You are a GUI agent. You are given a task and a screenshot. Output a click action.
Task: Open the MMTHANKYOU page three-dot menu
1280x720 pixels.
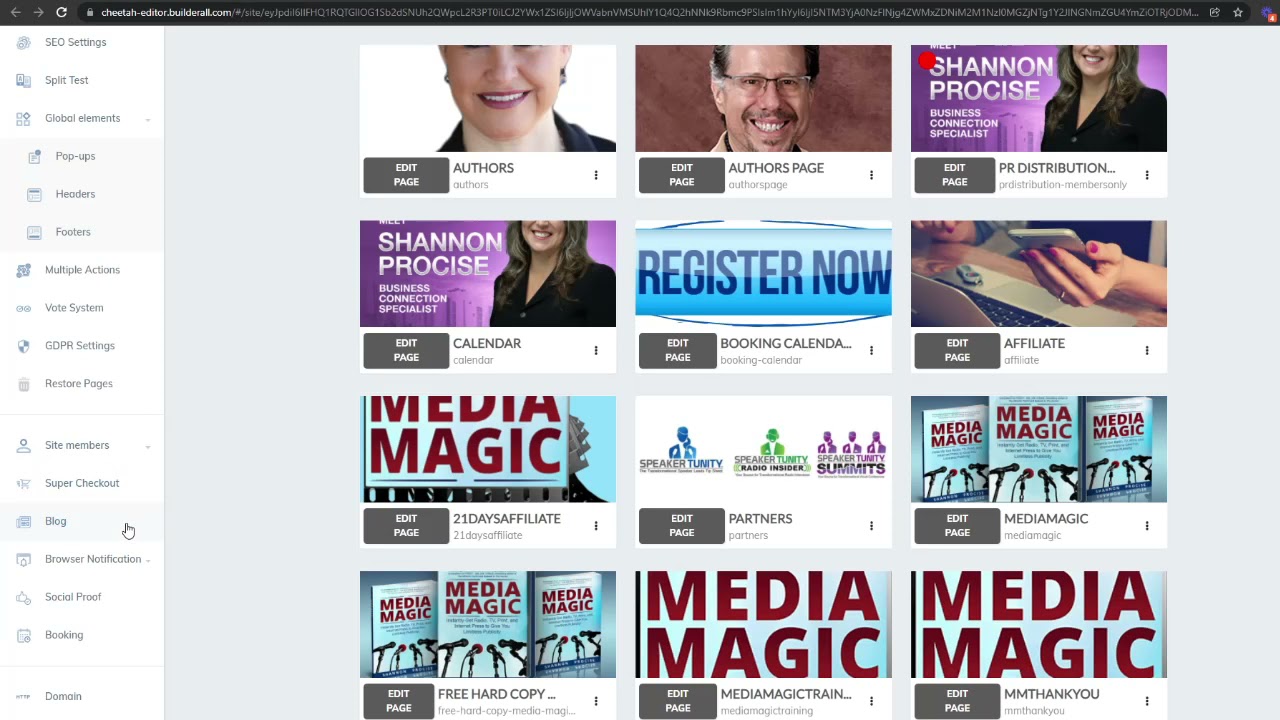point(1147,701)
